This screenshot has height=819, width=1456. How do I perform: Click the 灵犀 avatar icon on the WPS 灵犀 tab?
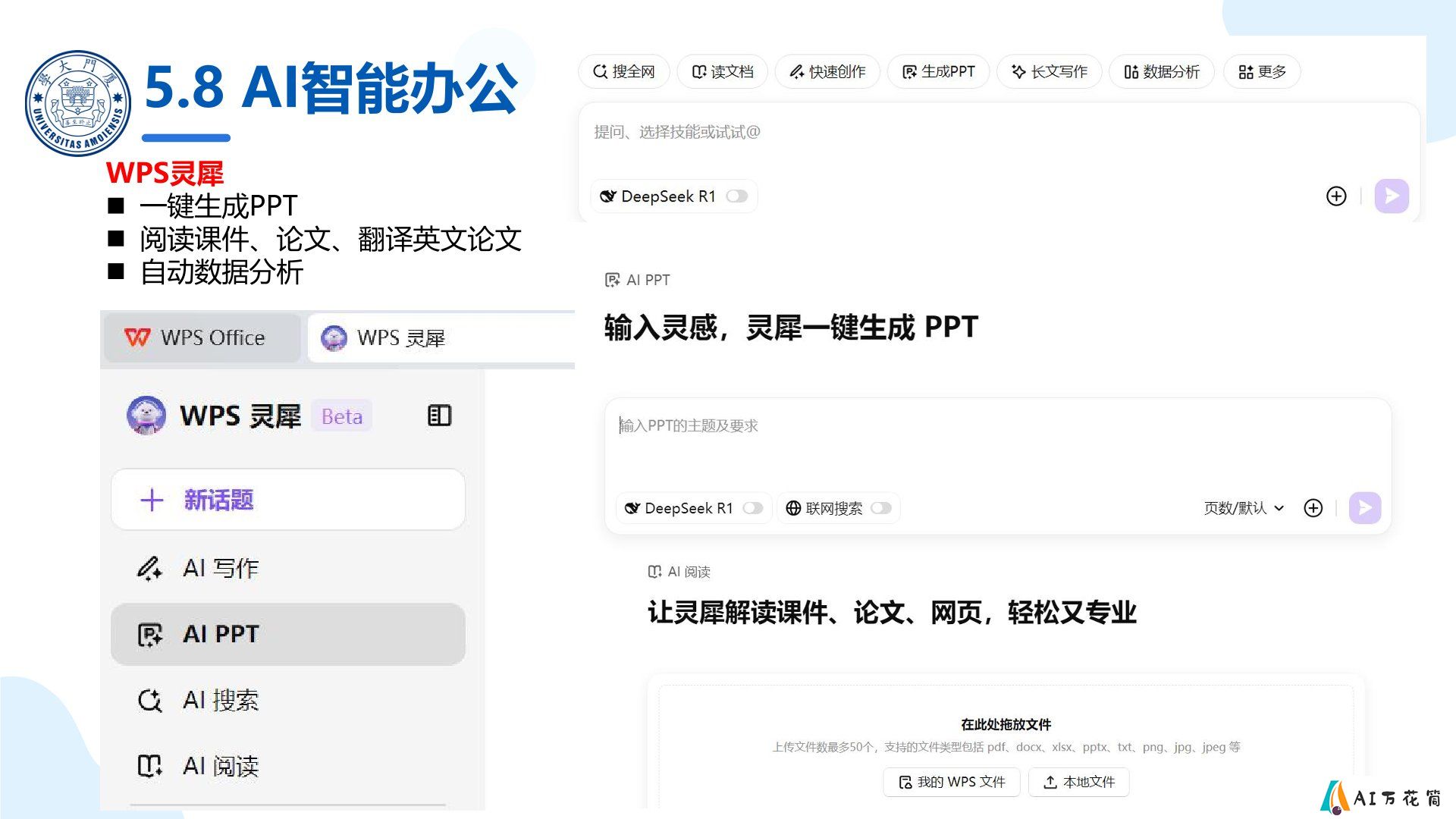click(334, 338)
